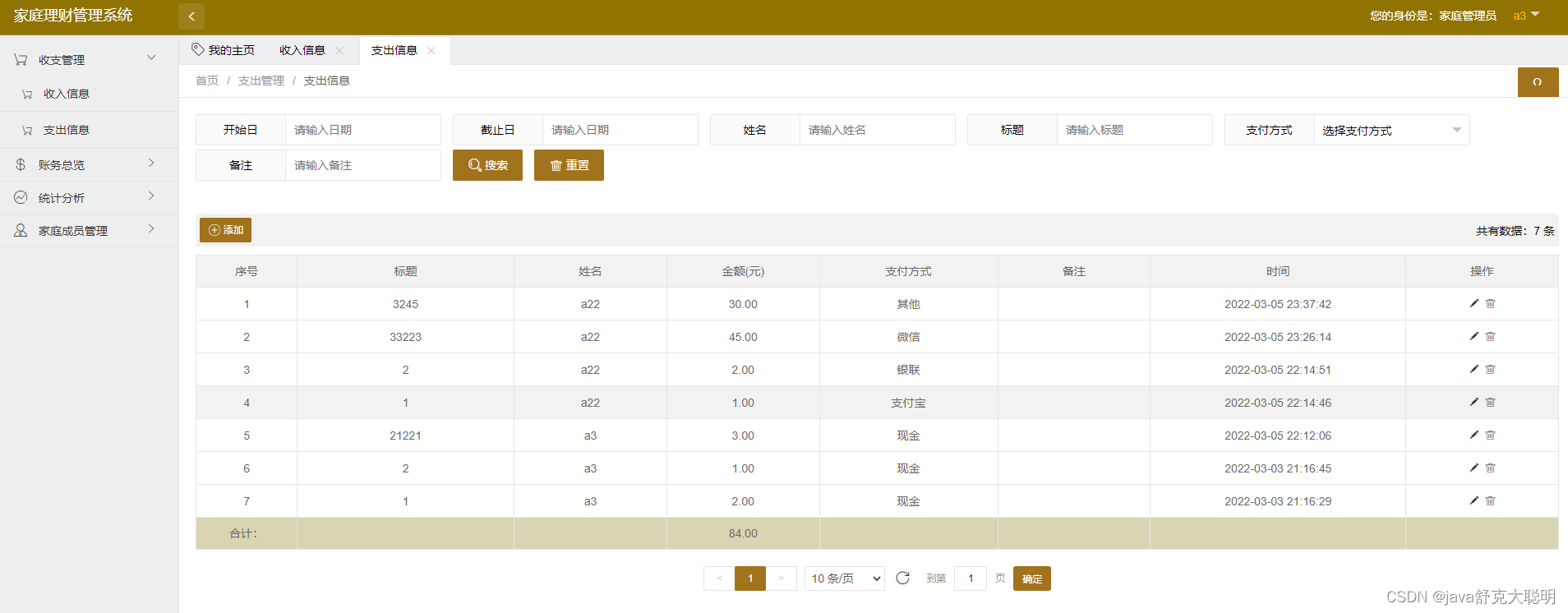
Task: Click the 确定 pagination confirm button
Action: (x=1032, y=578)
